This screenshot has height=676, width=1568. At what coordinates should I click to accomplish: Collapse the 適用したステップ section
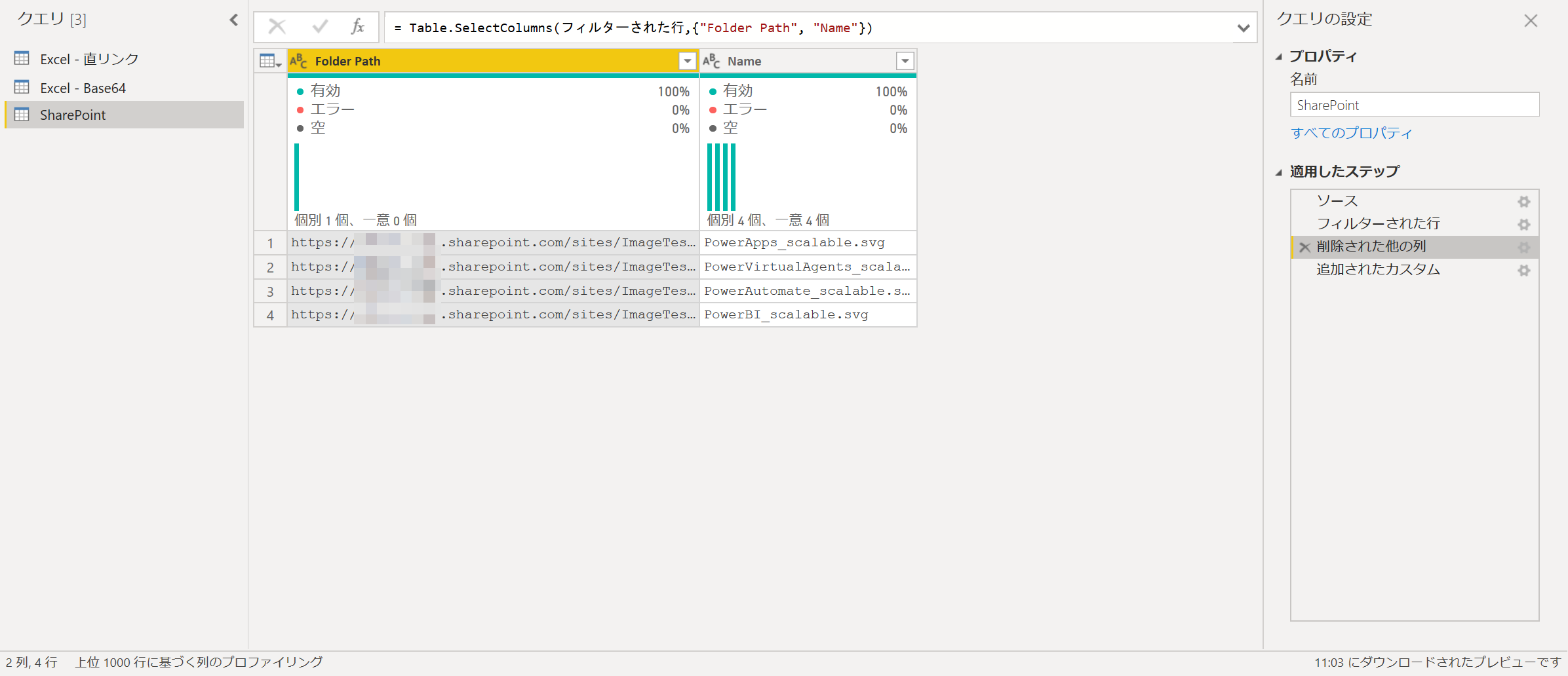pyautogui.click(x=1279, y=172)
